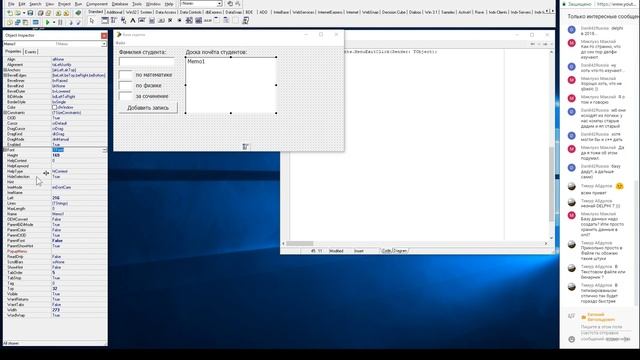Image resolution: width=640 pixels, height=360 pixels.
Task: Switch to the Win32 palette tab
Action: [x=131, y=12]
